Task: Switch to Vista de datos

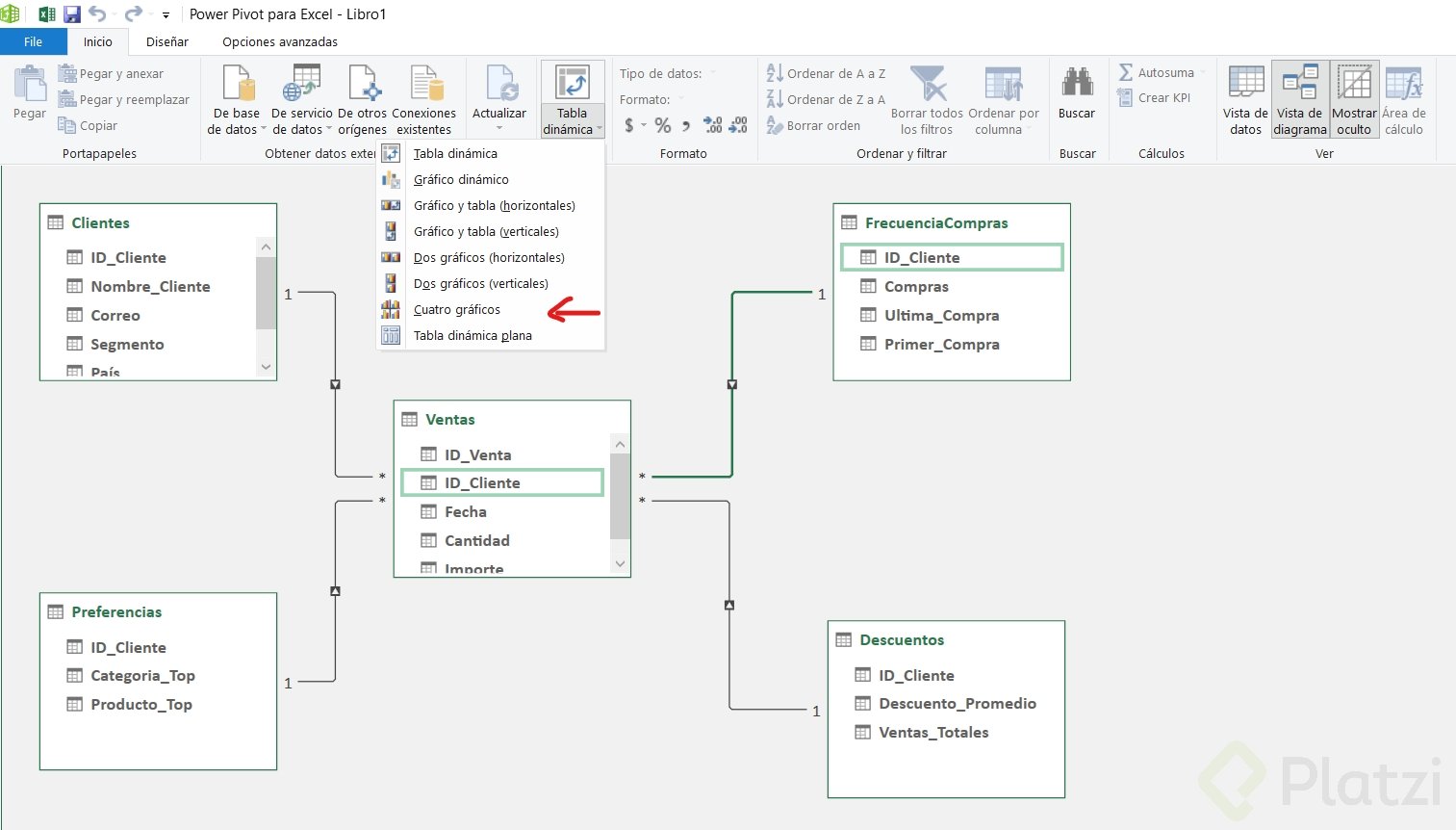Action: point(1245,100)
